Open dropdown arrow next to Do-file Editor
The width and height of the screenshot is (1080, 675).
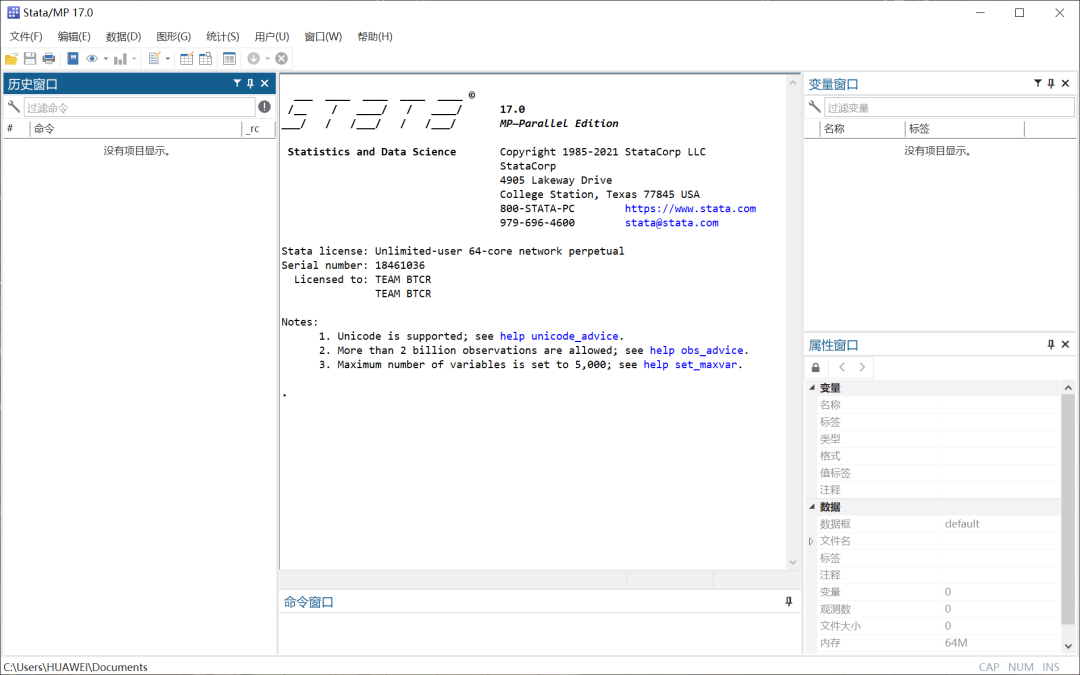point(167,59)
